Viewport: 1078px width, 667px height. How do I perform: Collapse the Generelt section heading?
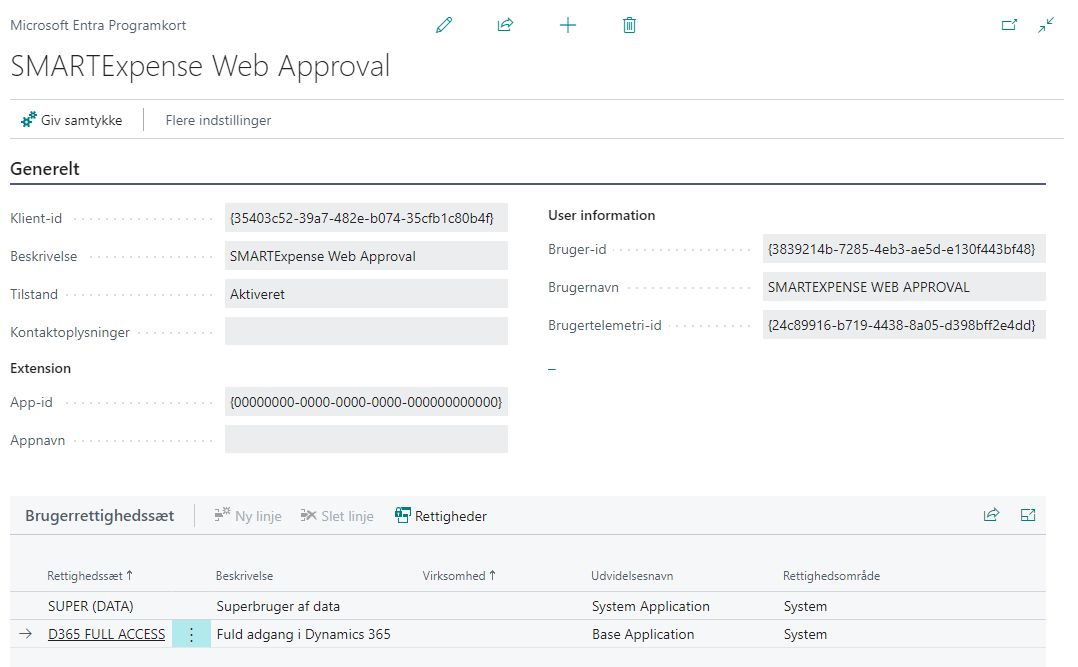pyautogui.click(x=45, y=169)
